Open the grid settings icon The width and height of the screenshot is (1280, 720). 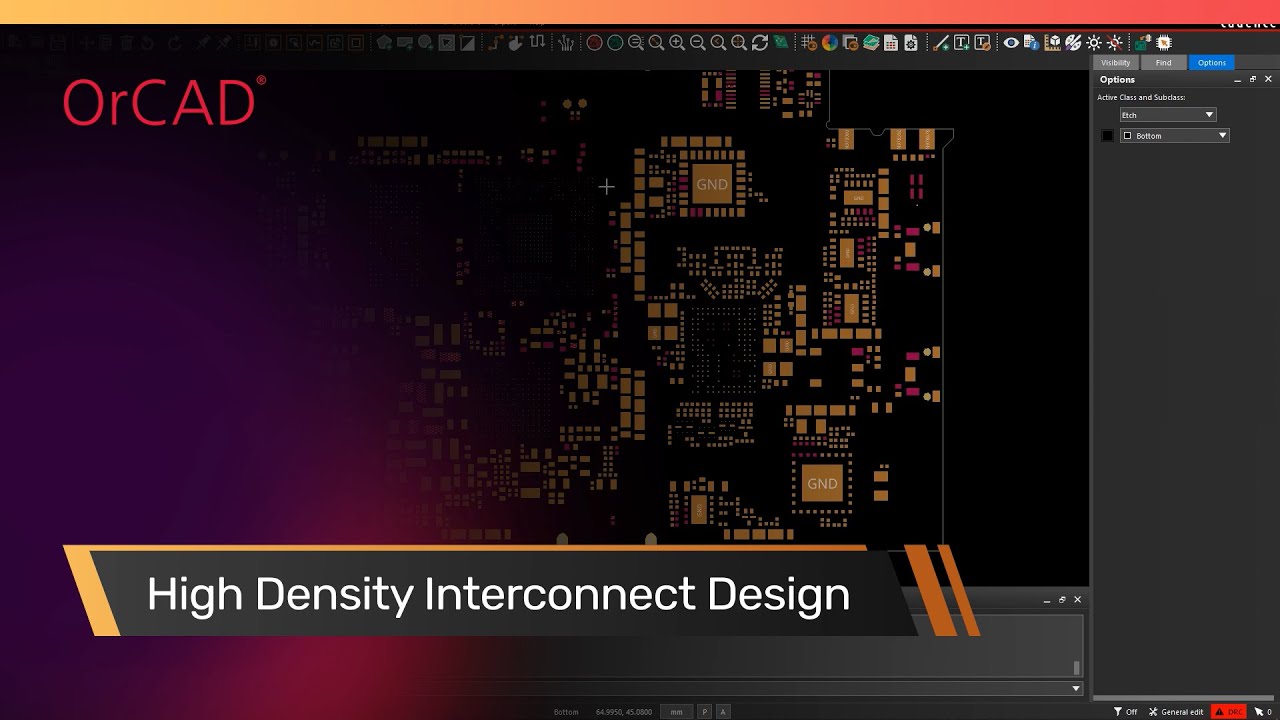[x=808, y=43]
